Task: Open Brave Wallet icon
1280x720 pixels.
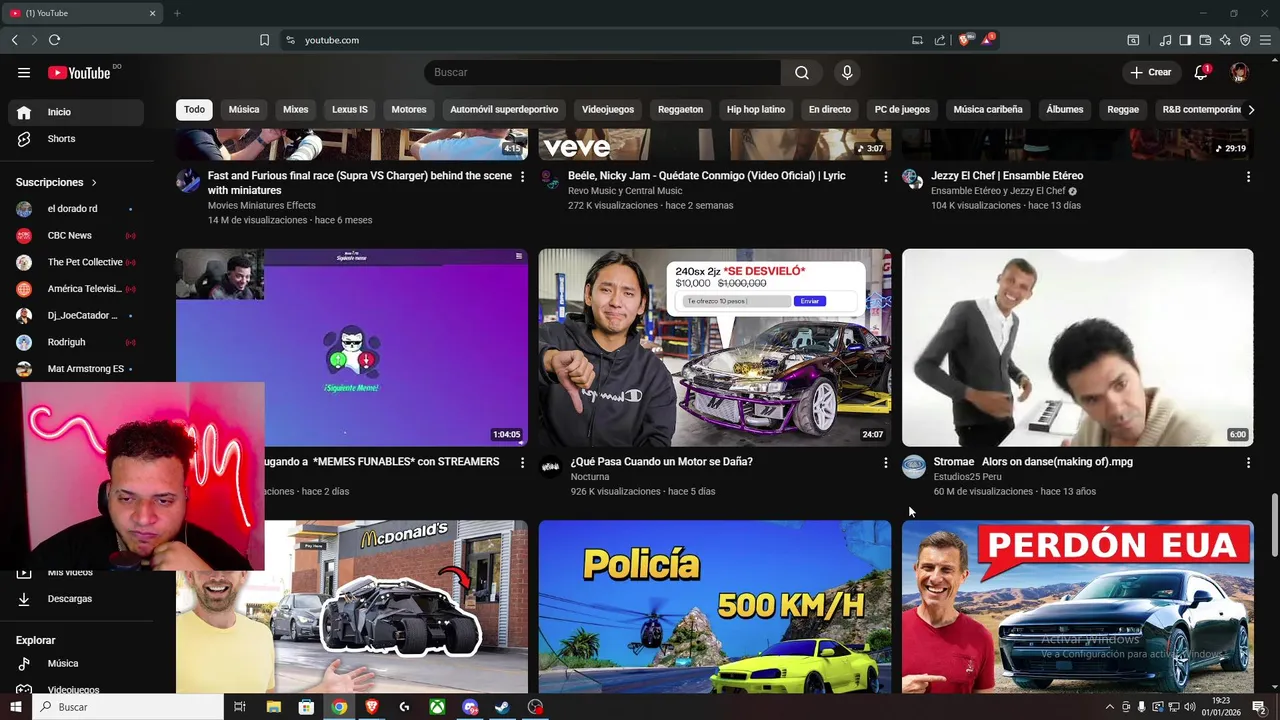Action: pyautogui.click(x=1205, y=40)
